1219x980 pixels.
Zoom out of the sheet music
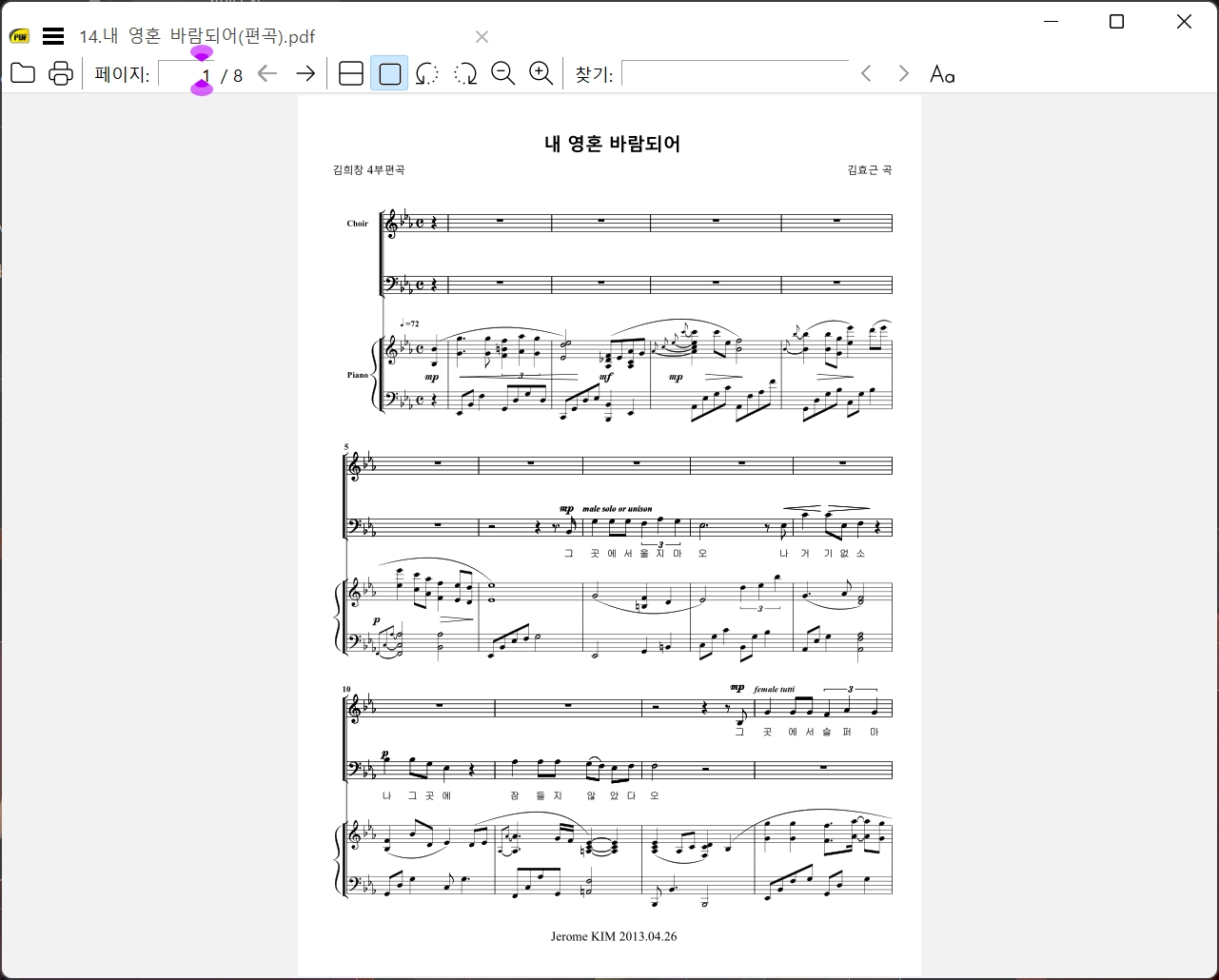[502, 73]
